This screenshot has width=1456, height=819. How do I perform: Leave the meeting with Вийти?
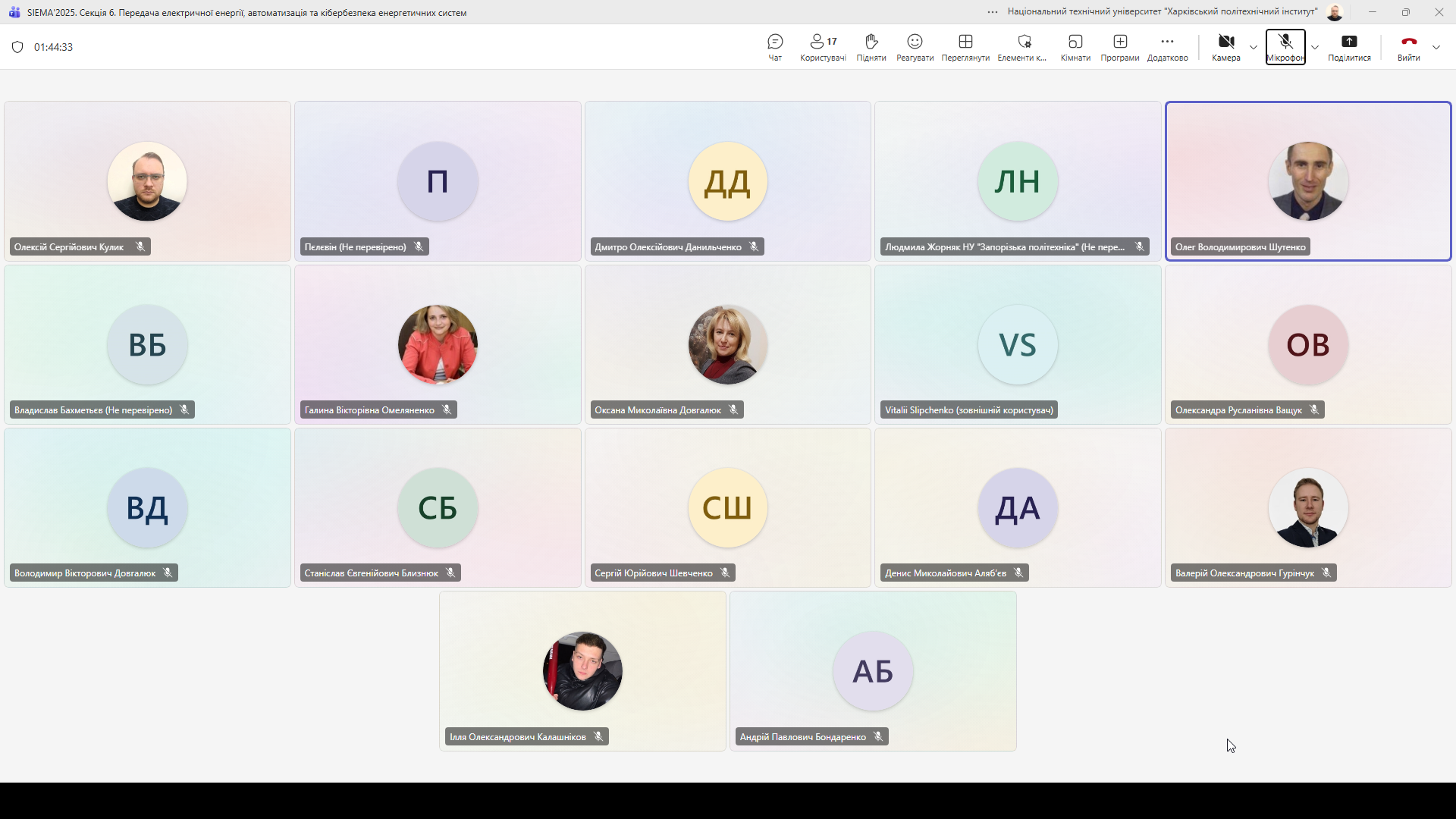pyautogui.click(x=1408, y=47)
